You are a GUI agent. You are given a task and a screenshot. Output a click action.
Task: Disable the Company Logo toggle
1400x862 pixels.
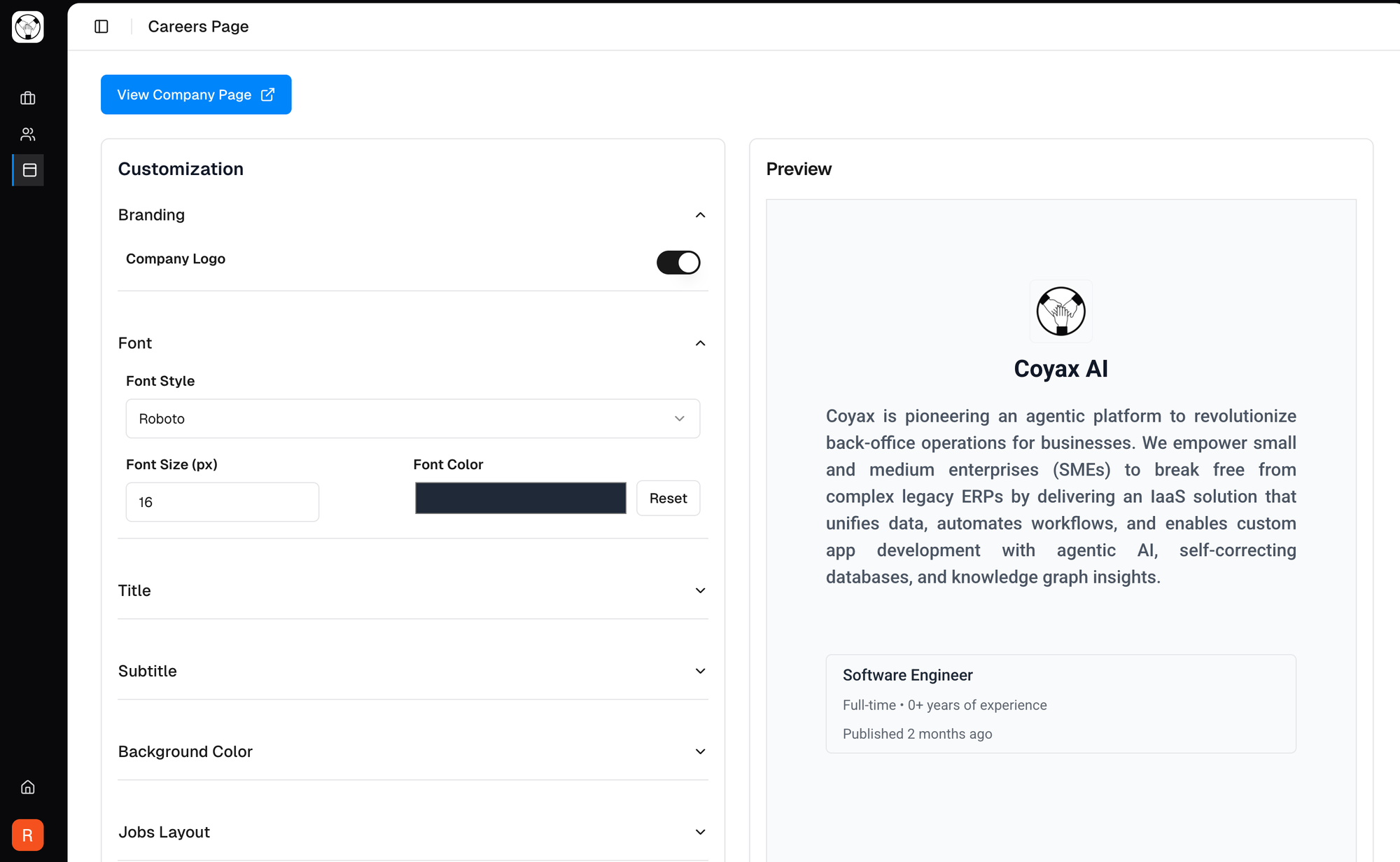click(x=678, y=263)
